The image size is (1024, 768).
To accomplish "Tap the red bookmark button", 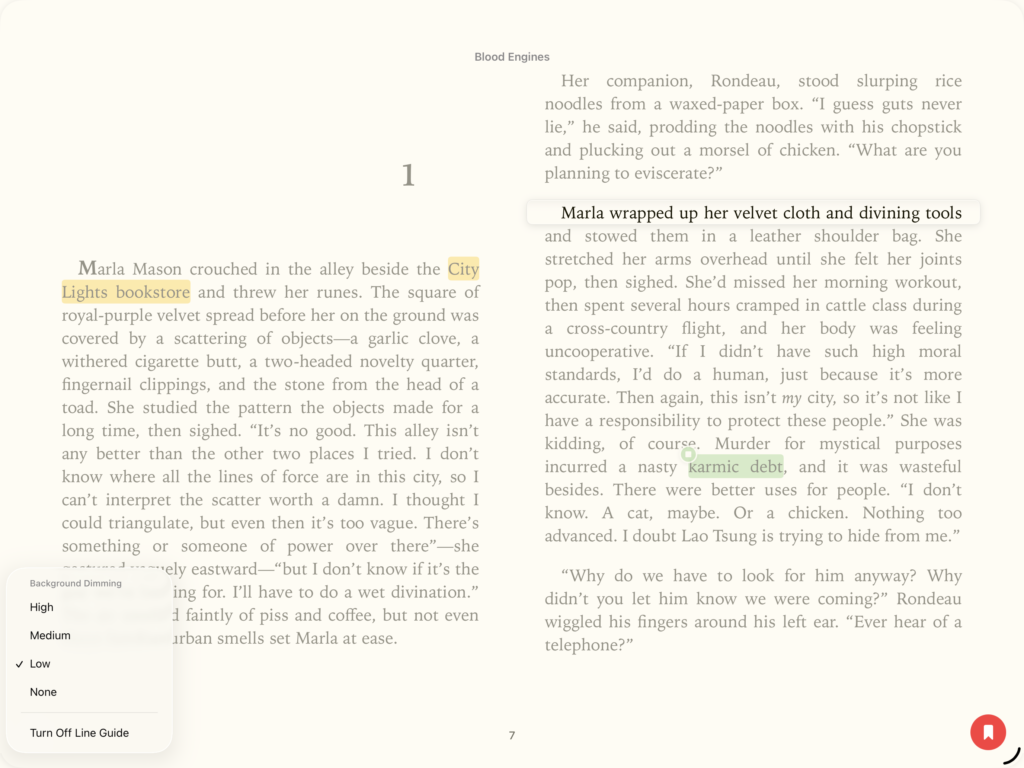I will click(x=988, y=732).
